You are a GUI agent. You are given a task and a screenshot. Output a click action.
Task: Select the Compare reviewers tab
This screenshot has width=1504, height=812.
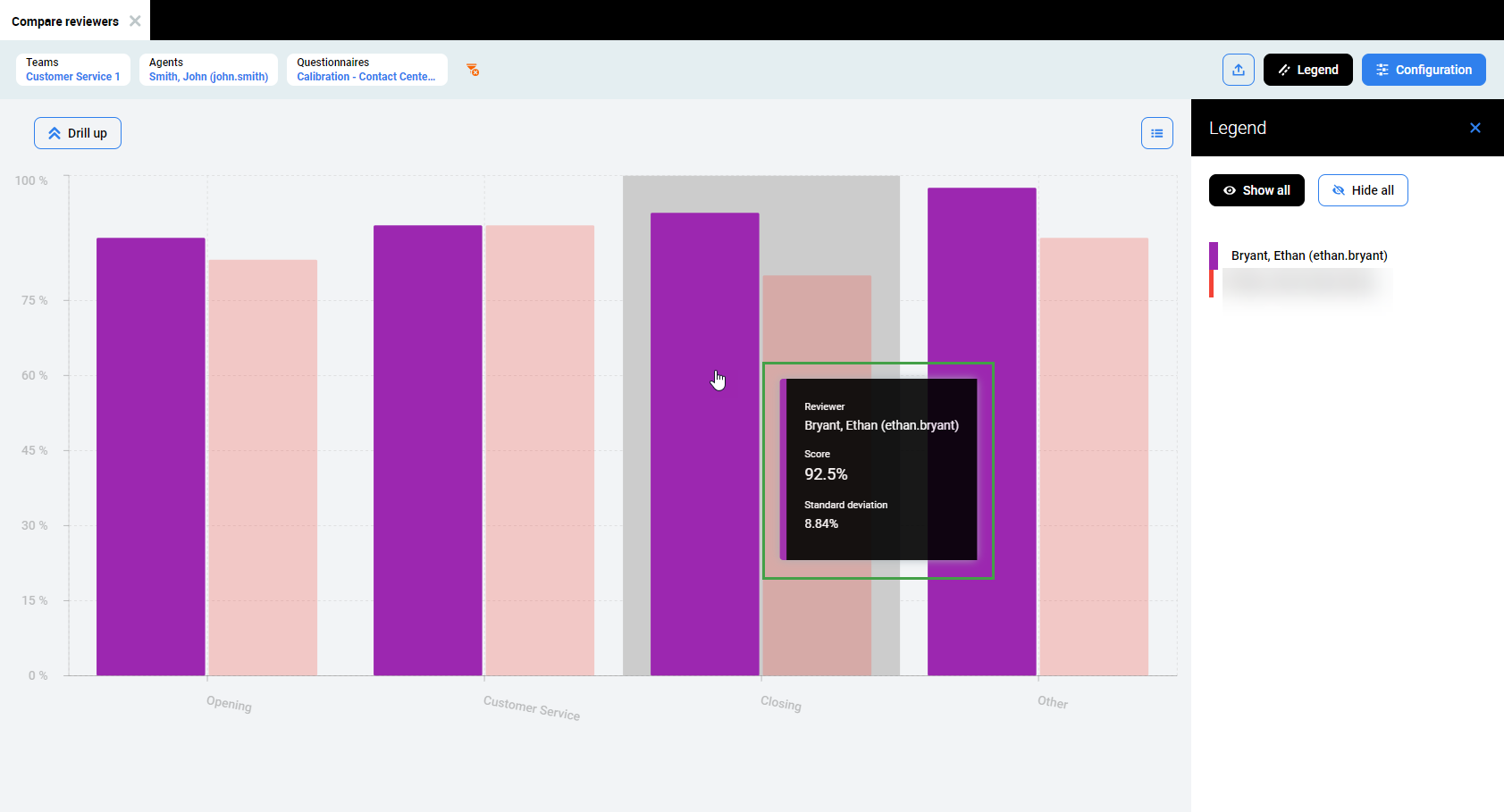pos(65,21)
